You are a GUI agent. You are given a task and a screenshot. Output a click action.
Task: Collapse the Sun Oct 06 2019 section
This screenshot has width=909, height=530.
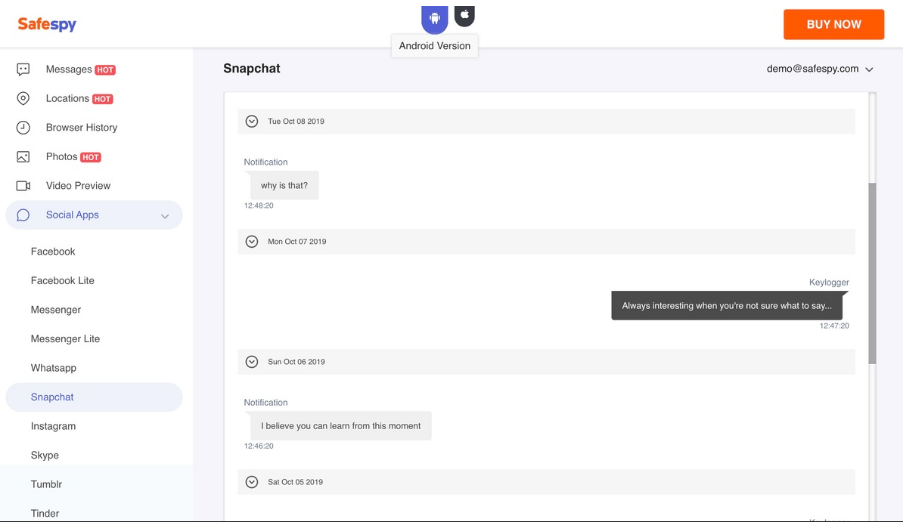(x=252, y=362)
